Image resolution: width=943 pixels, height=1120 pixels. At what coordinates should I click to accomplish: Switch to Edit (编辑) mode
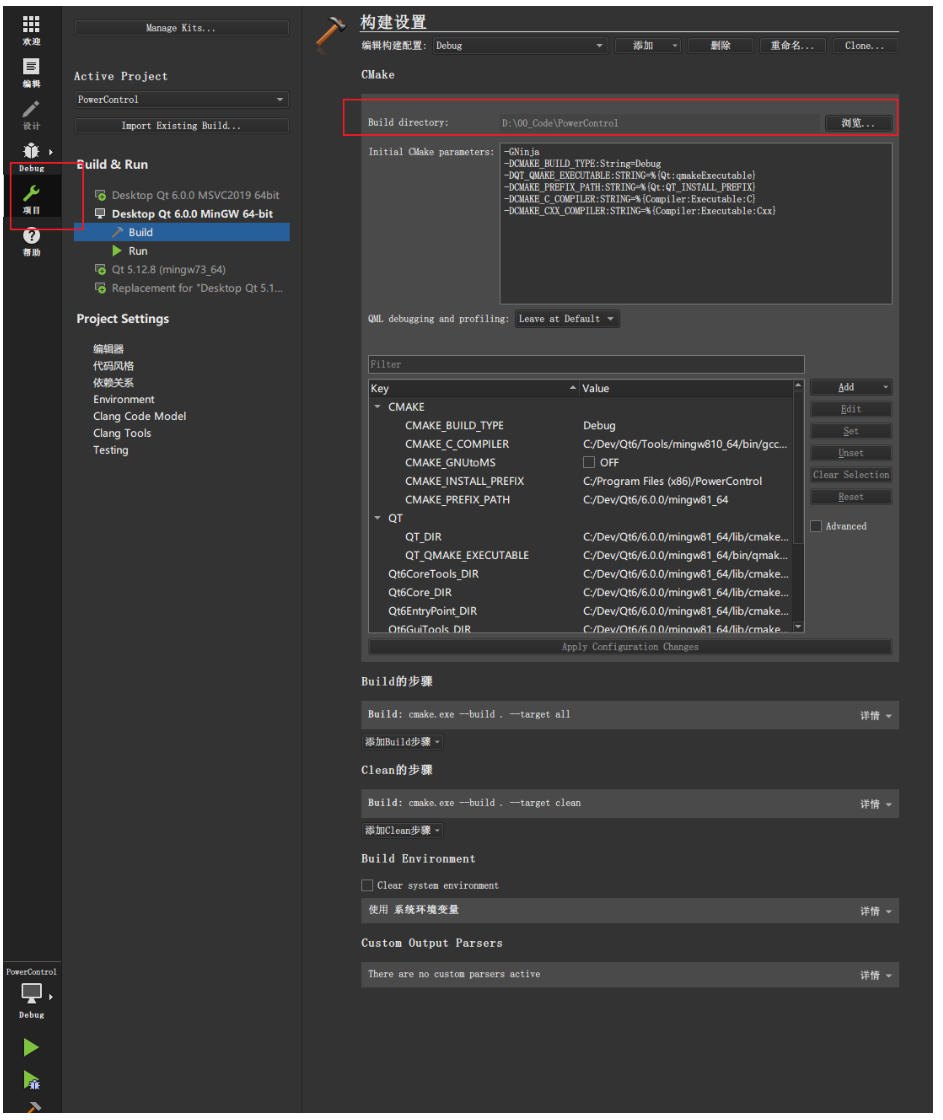[x=30, y=70]
